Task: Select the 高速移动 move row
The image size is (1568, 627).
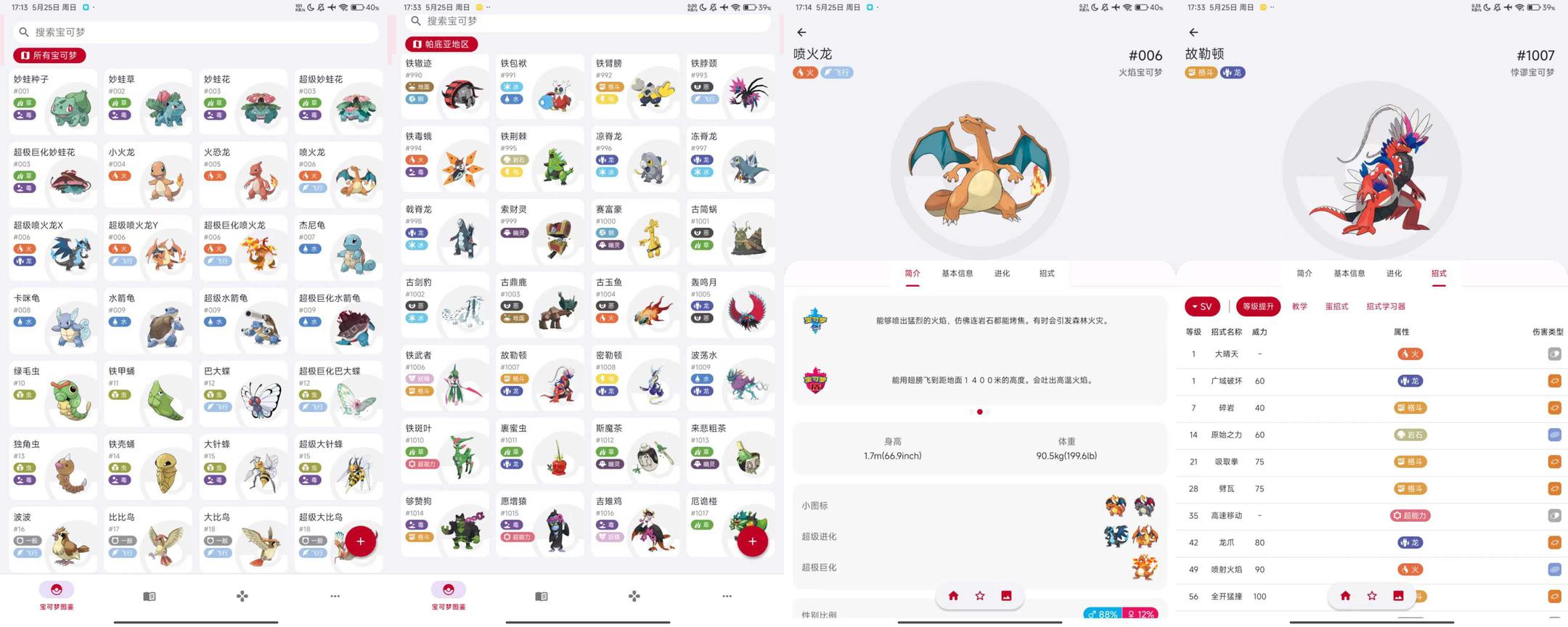Action: (1372, 515)
